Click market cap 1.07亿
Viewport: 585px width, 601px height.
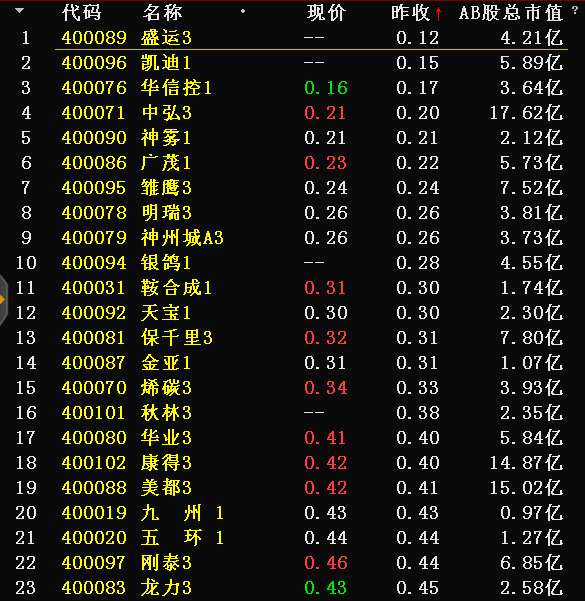tap(531, 363)
